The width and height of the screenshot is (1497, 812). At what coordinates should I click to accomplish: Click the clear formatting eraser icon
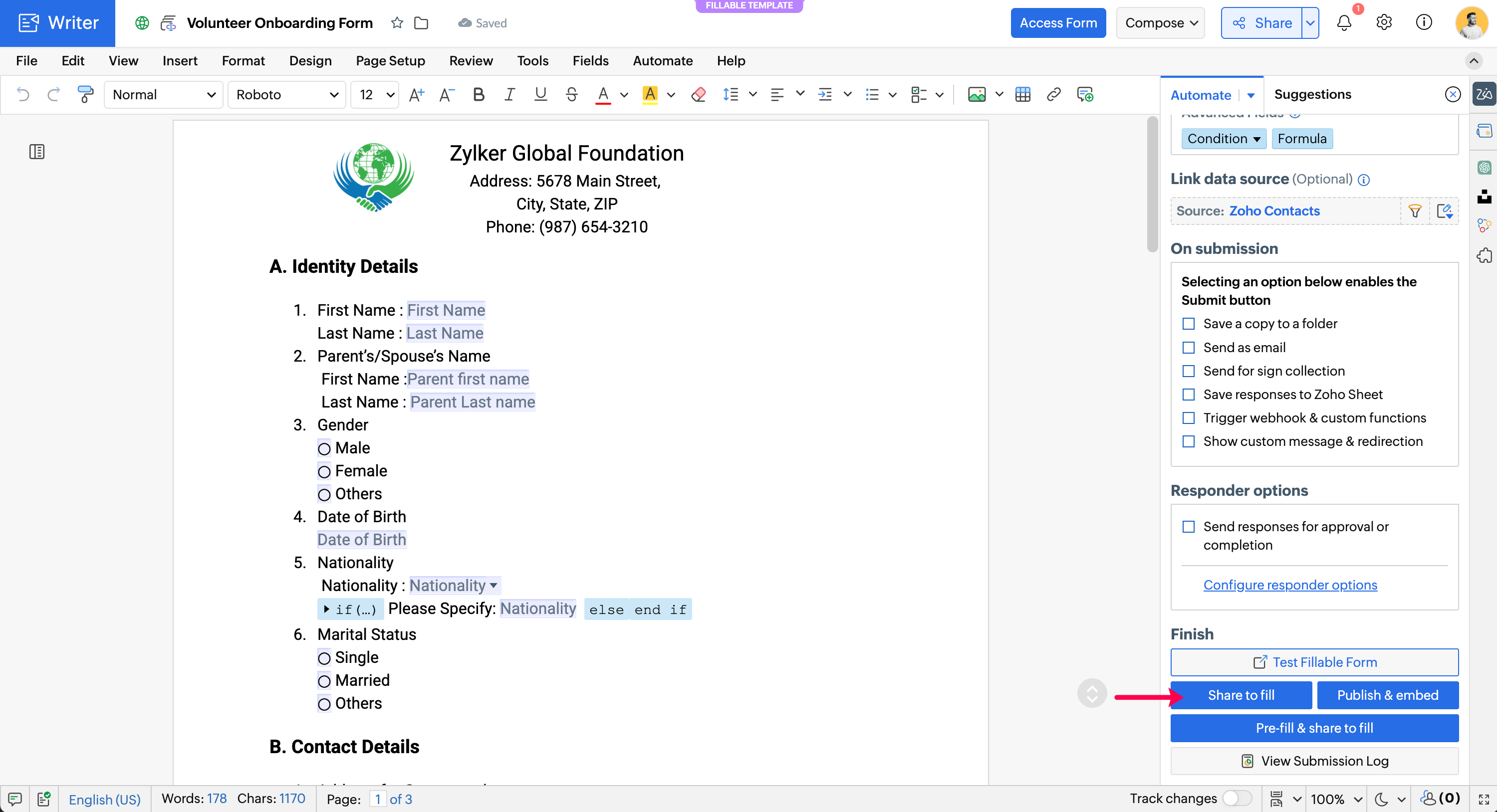698,94
